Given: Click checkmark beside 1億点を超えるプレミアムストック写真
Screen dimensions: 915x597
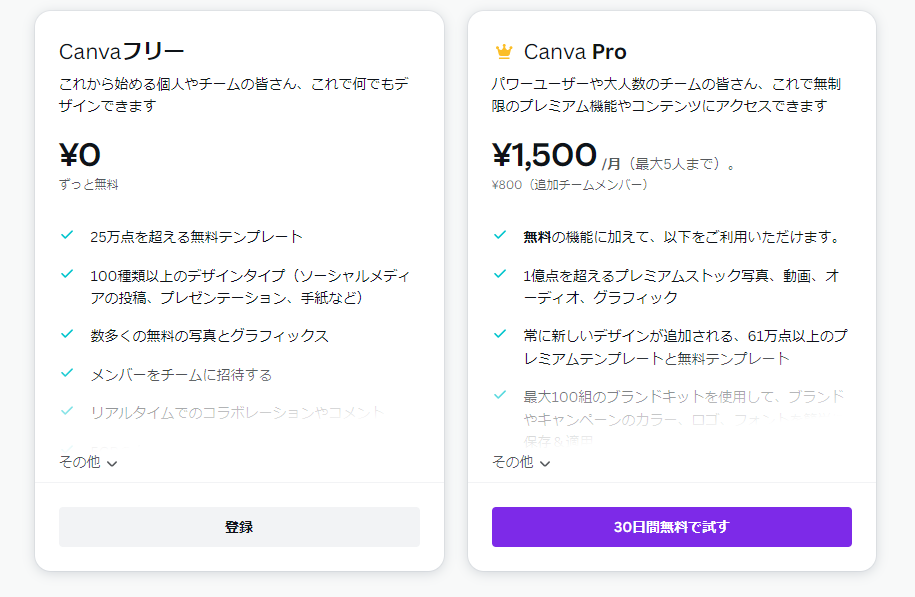Looking at the screenshot, I should 500,273.
